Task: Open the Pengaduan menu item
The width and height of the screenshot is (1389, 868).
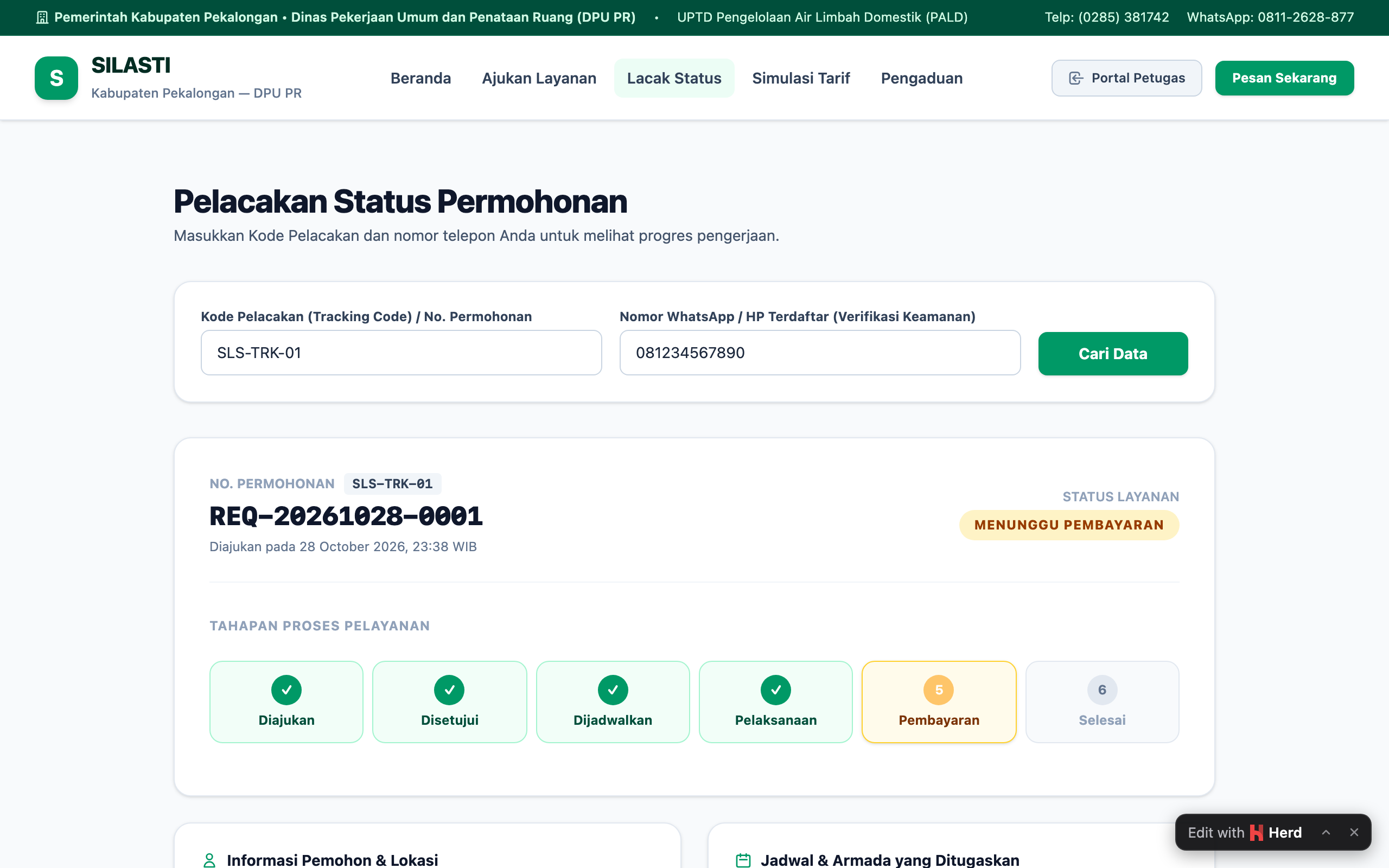Action: coord(922,78)
